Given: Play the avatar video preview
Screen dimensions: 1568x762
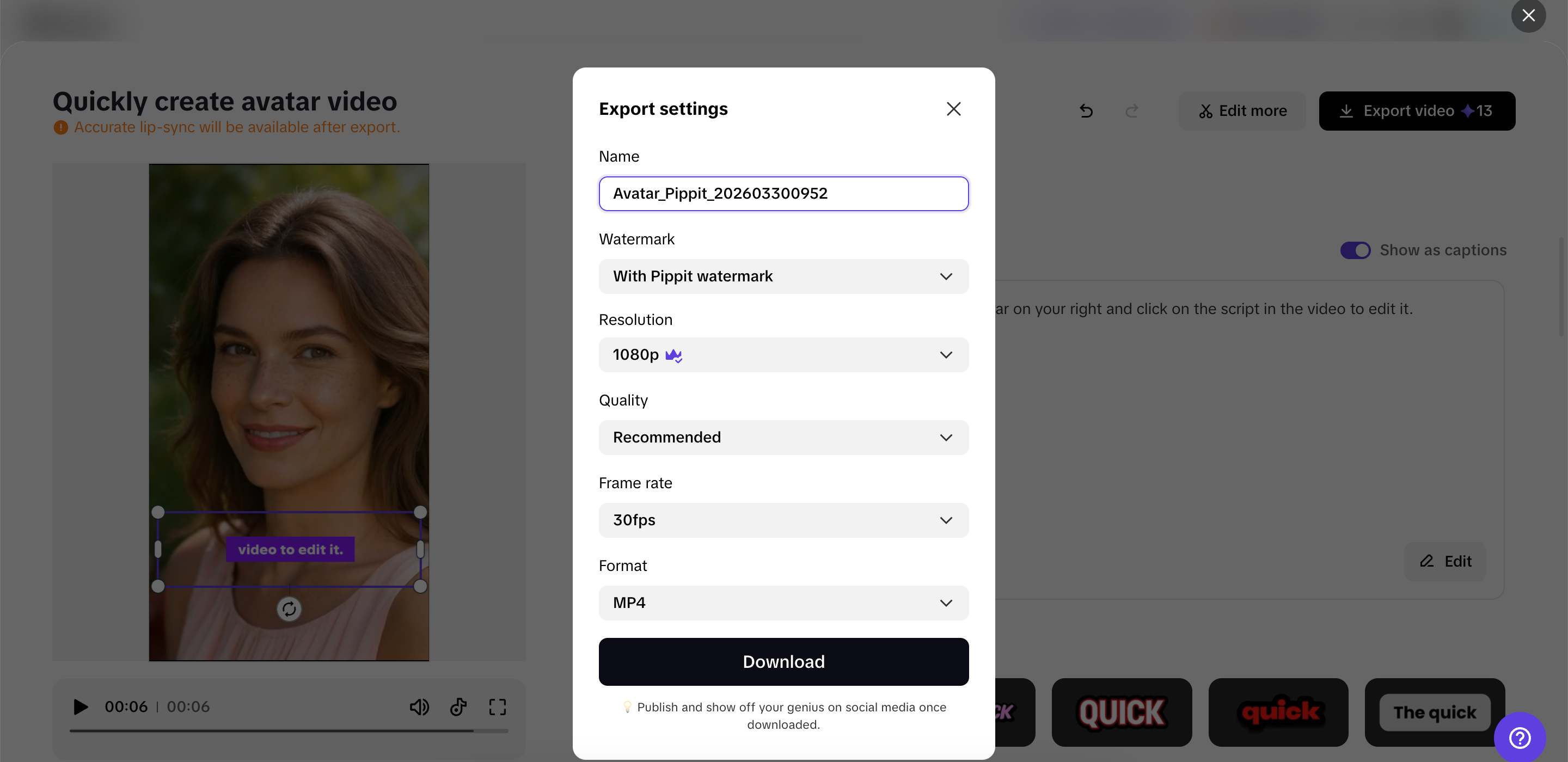Looking at the screenshot, I should click(x=81, y=706).
